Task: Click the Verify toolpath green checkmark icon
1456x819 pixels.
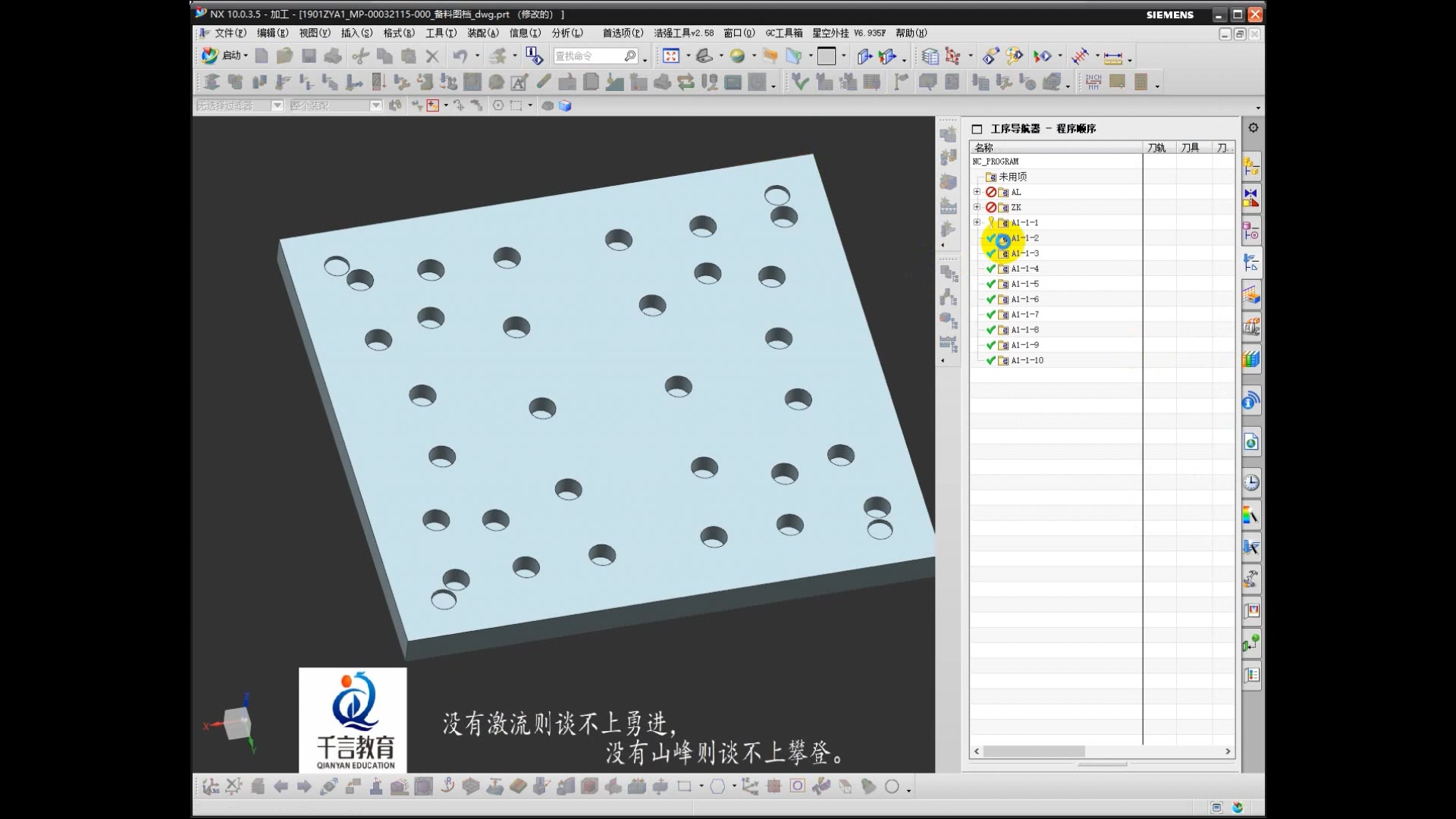Action: coord(799,82)
